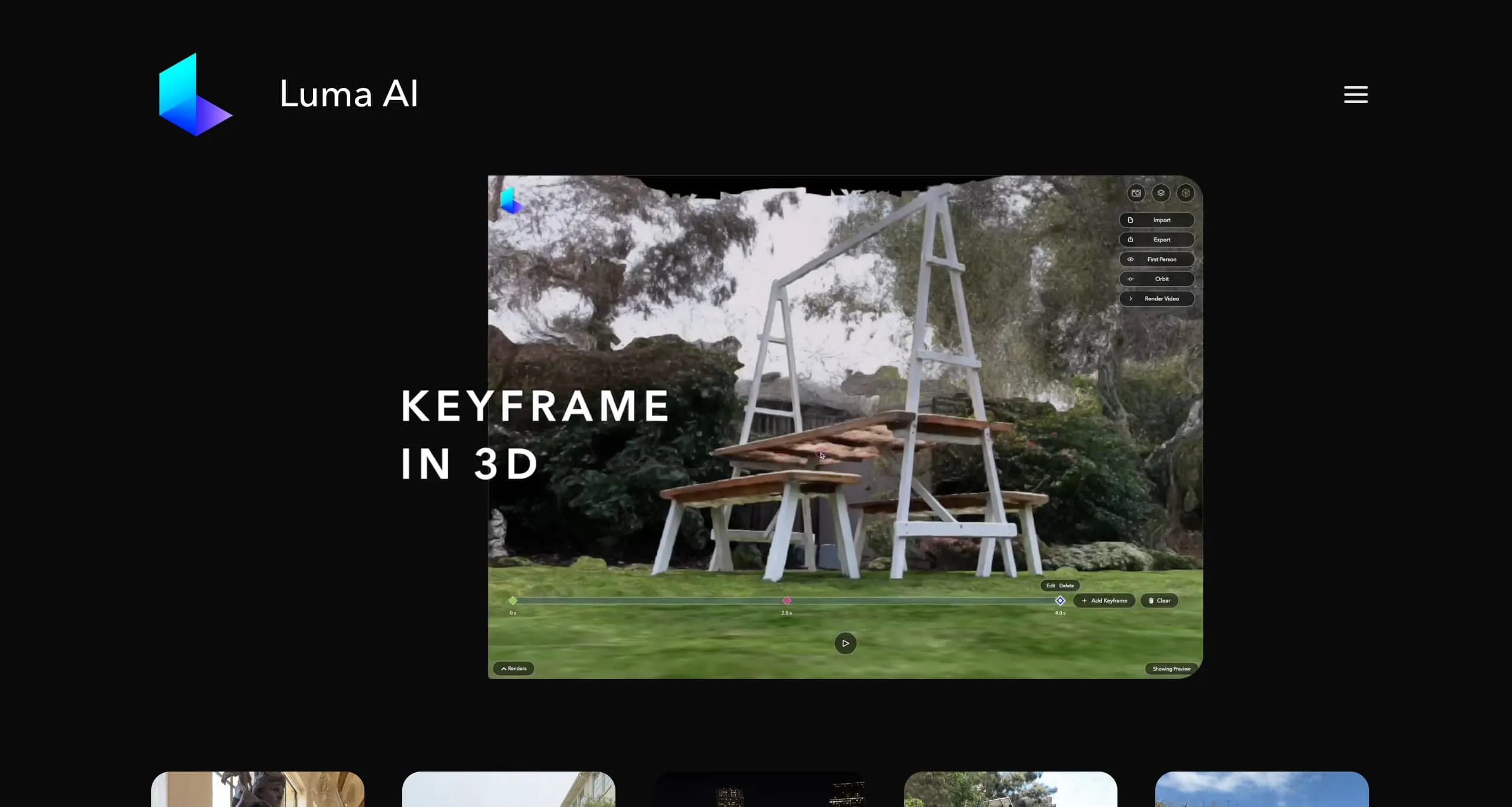Expand the Renders panel
Screen dimensions: 1512x807
(x=513, y=669)
